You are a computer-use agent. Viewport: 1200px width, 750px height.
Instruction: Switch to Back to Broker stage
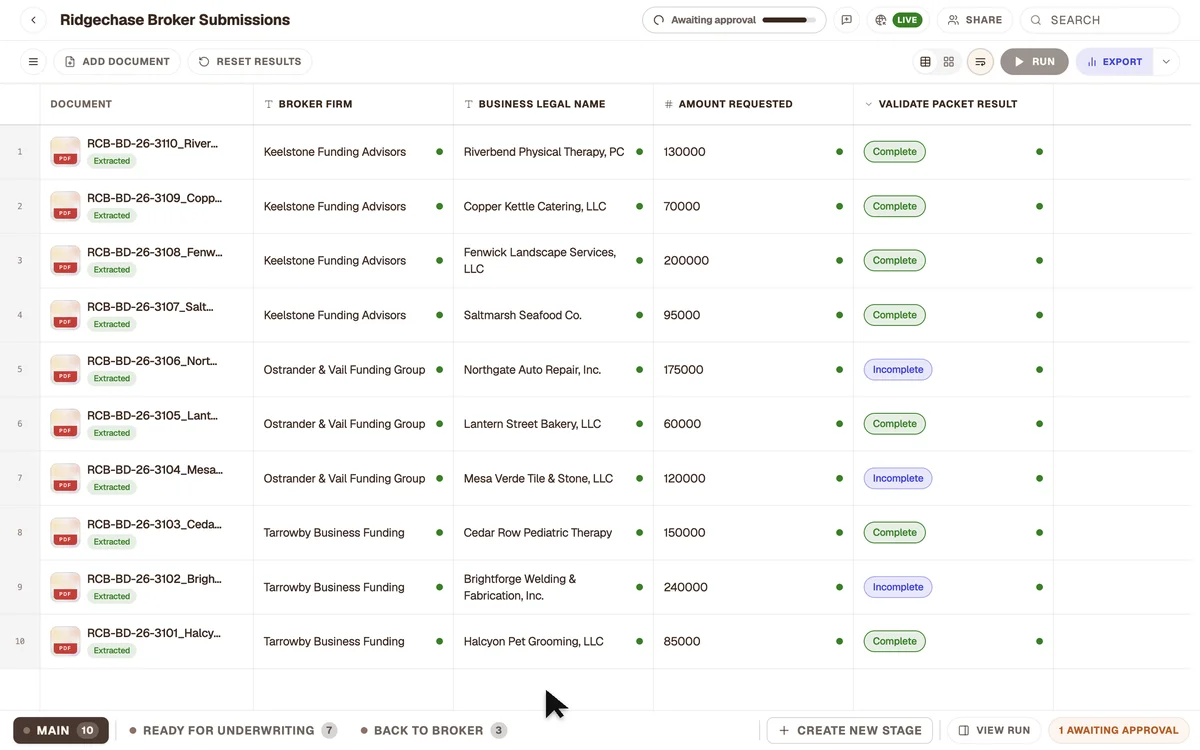[434, 731]
